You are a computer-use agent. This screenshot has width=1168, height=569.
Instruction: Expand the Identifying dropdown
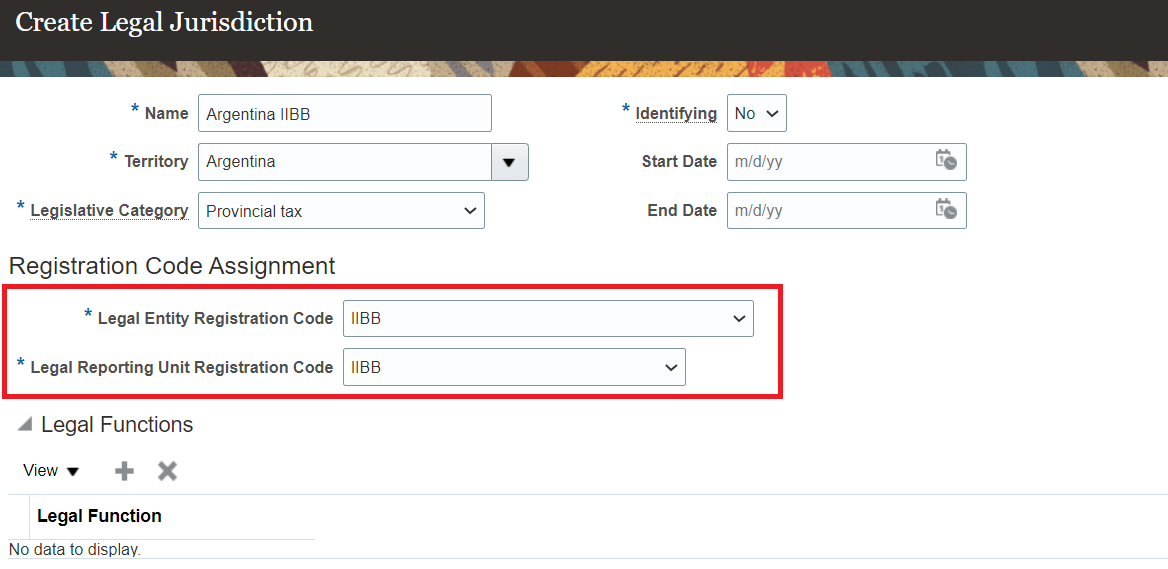tap(757, 114)
